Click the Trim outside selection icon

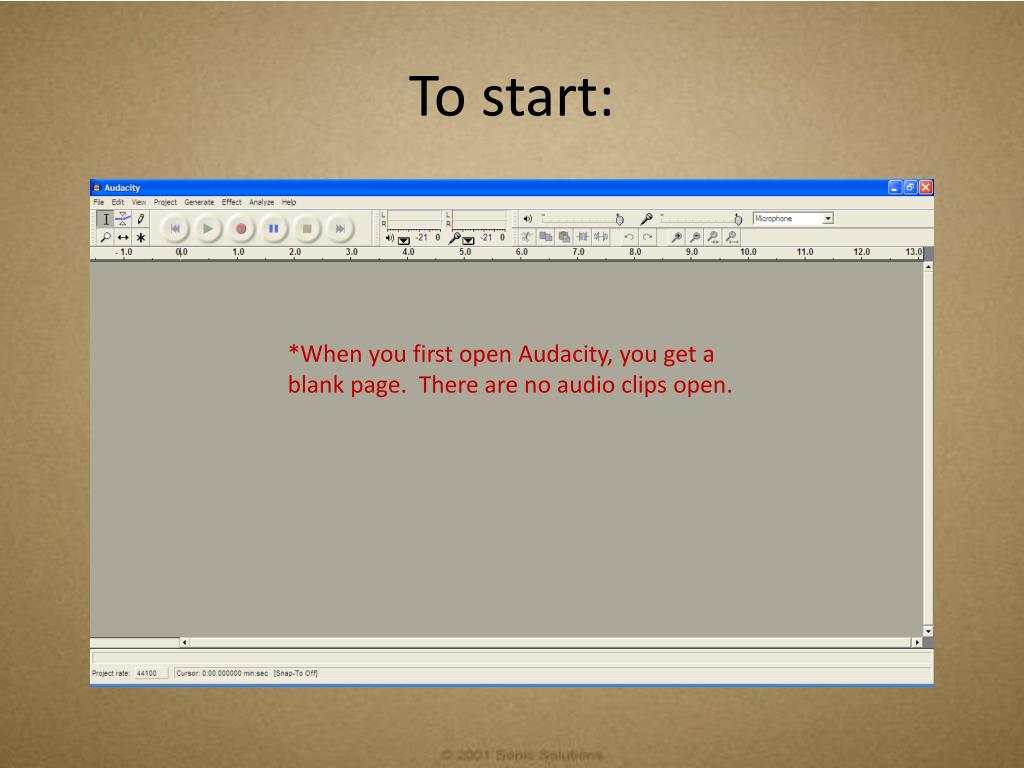(x=583, y=237)
